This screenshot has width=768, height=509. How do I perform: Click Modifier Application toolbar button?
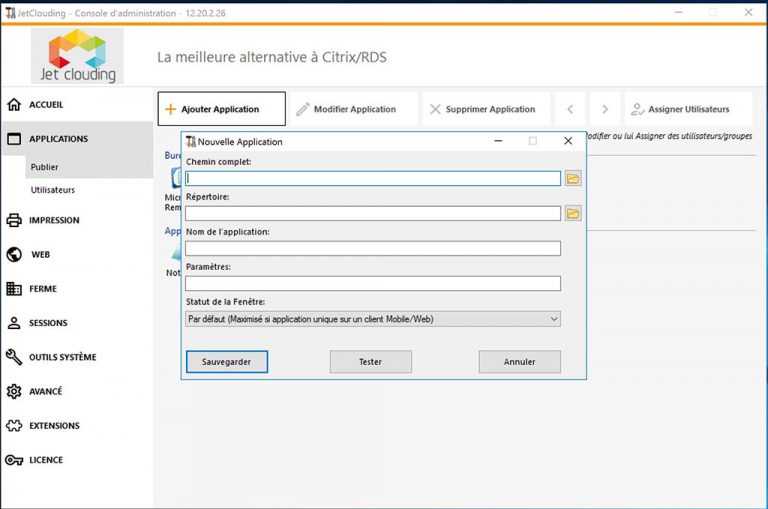[354, 109]
